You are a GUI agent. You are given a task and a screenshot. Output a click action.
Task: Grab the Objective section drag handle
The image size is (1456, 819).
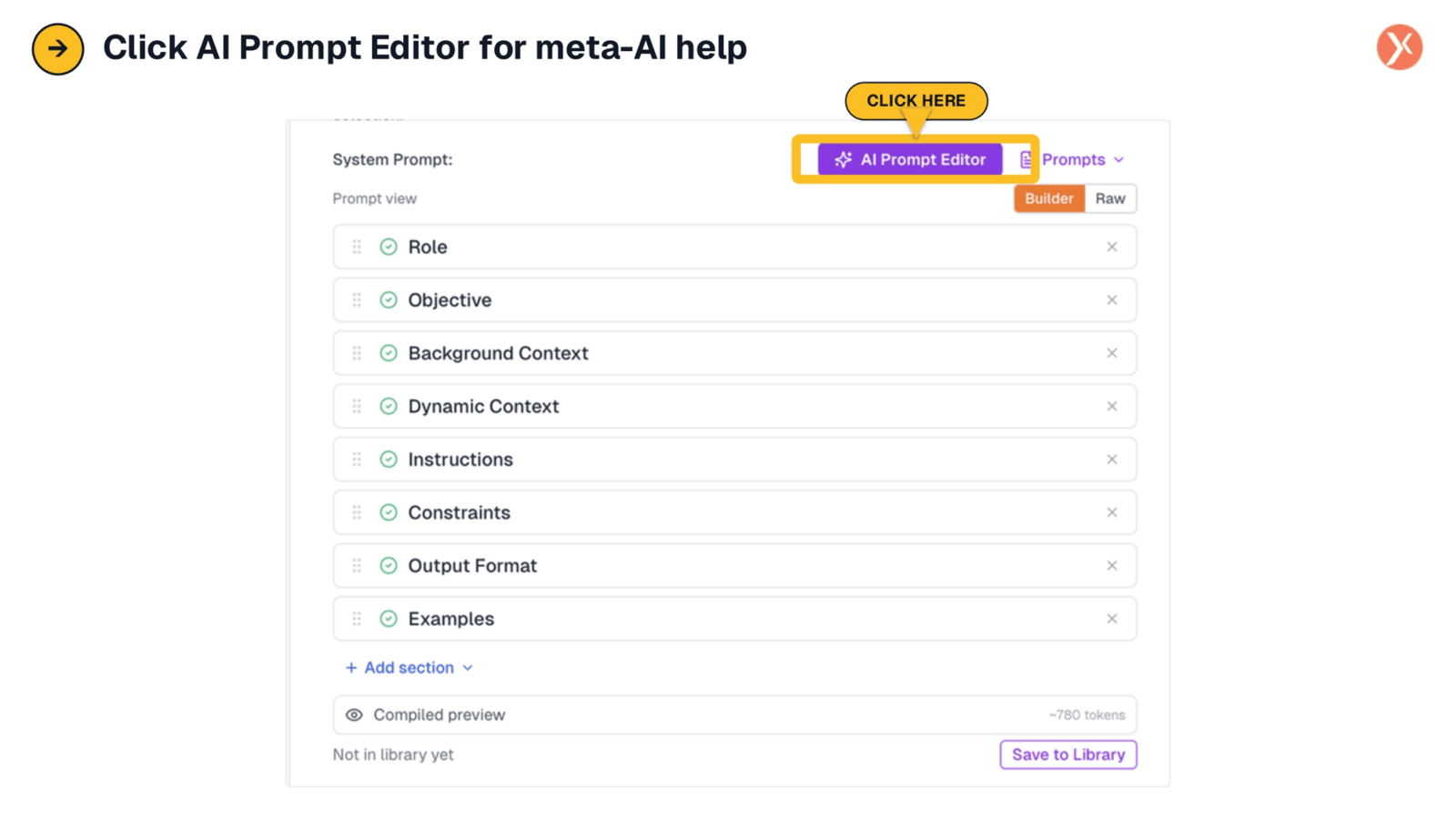click(x=357, y=299)
